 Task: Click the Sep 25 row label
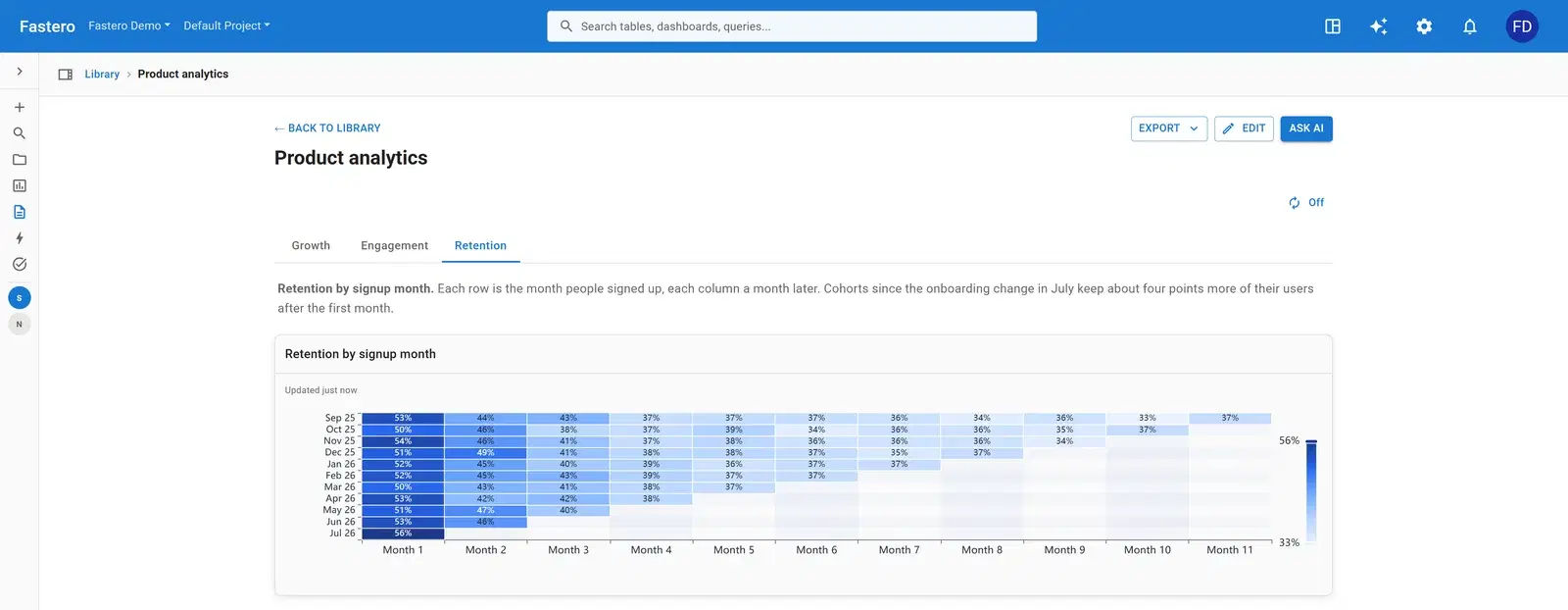click(x=340, y=418)
